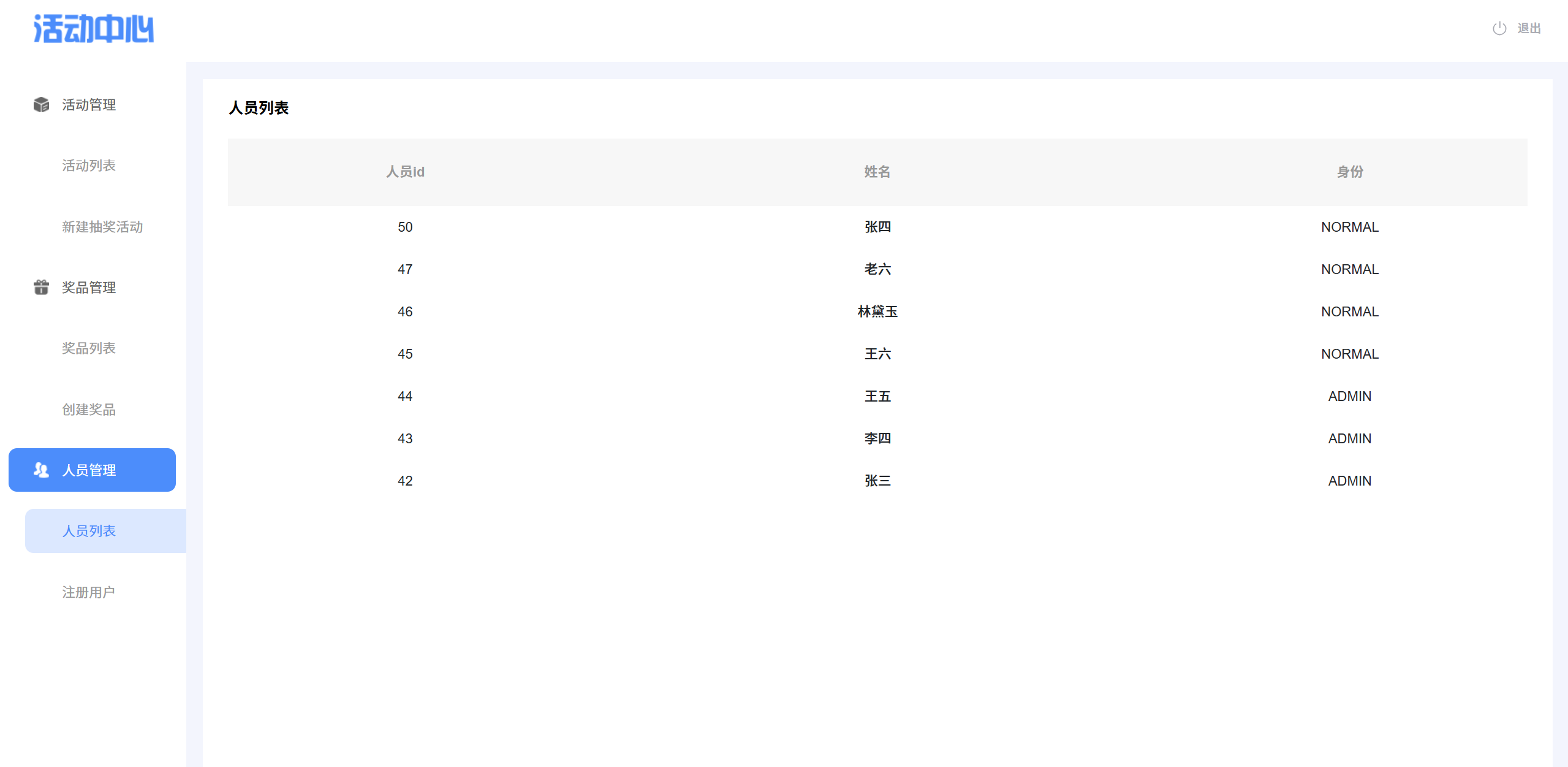Click the cube icon next to 活动管理

(41, 105)
